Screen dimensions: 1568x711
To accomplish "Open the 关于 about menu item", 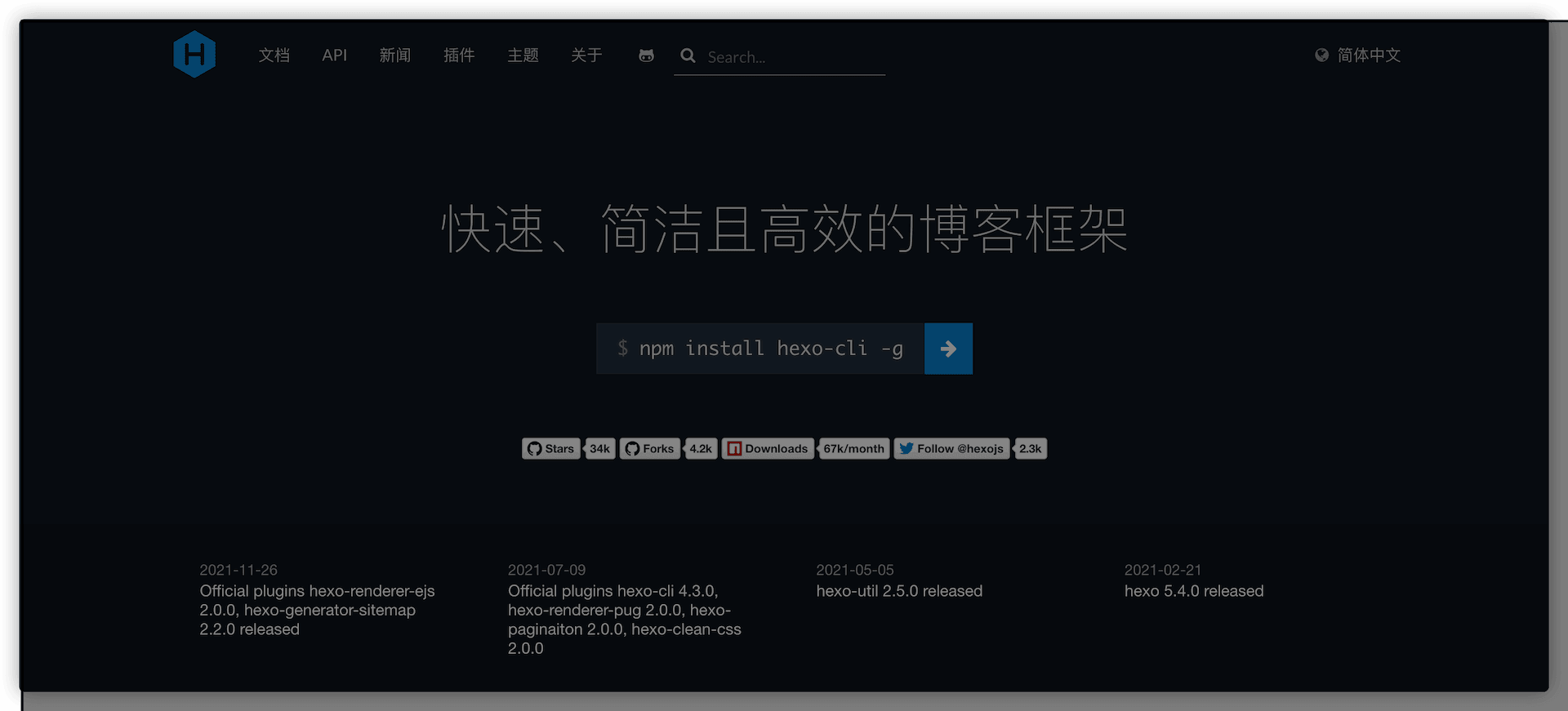I will click(x=586, y=55).
